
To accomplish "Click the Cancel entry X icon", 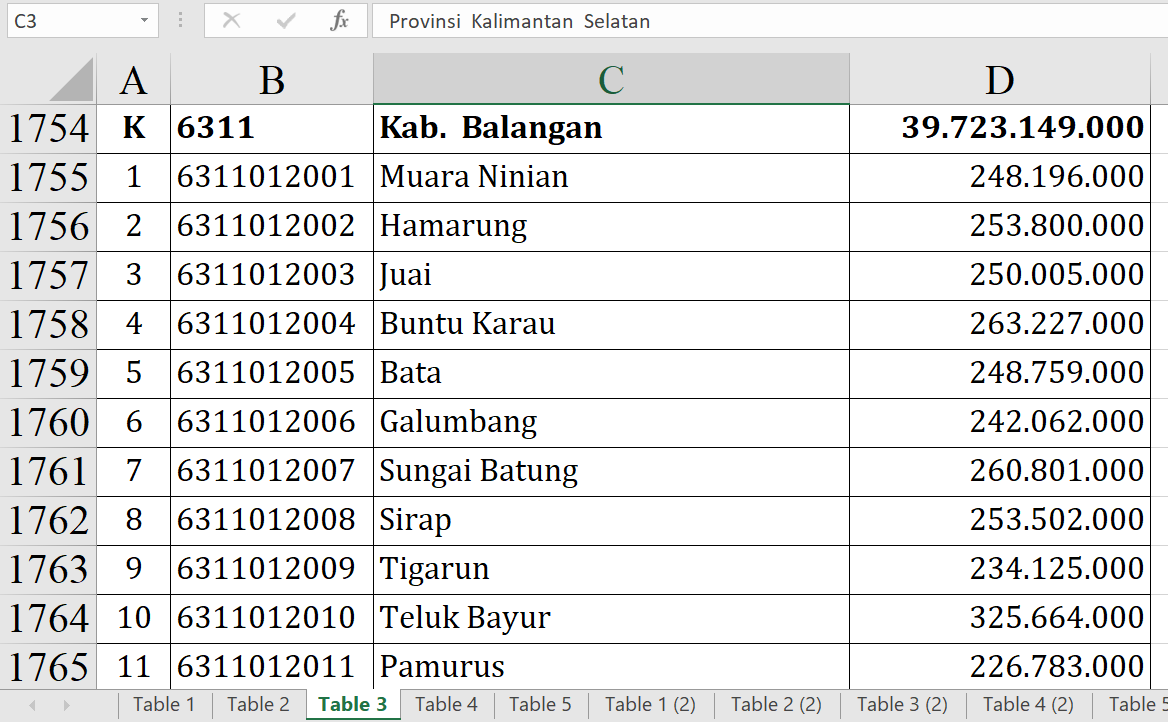I will (x=231, y=21).
